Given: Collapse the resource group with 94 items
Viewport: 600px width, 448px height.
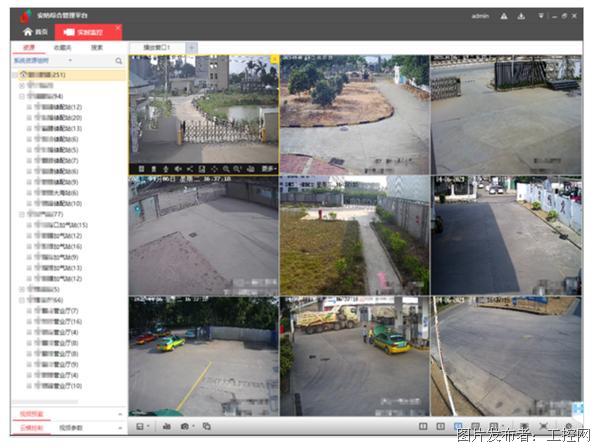Looking at the screenshot, I should pos(22,97).
